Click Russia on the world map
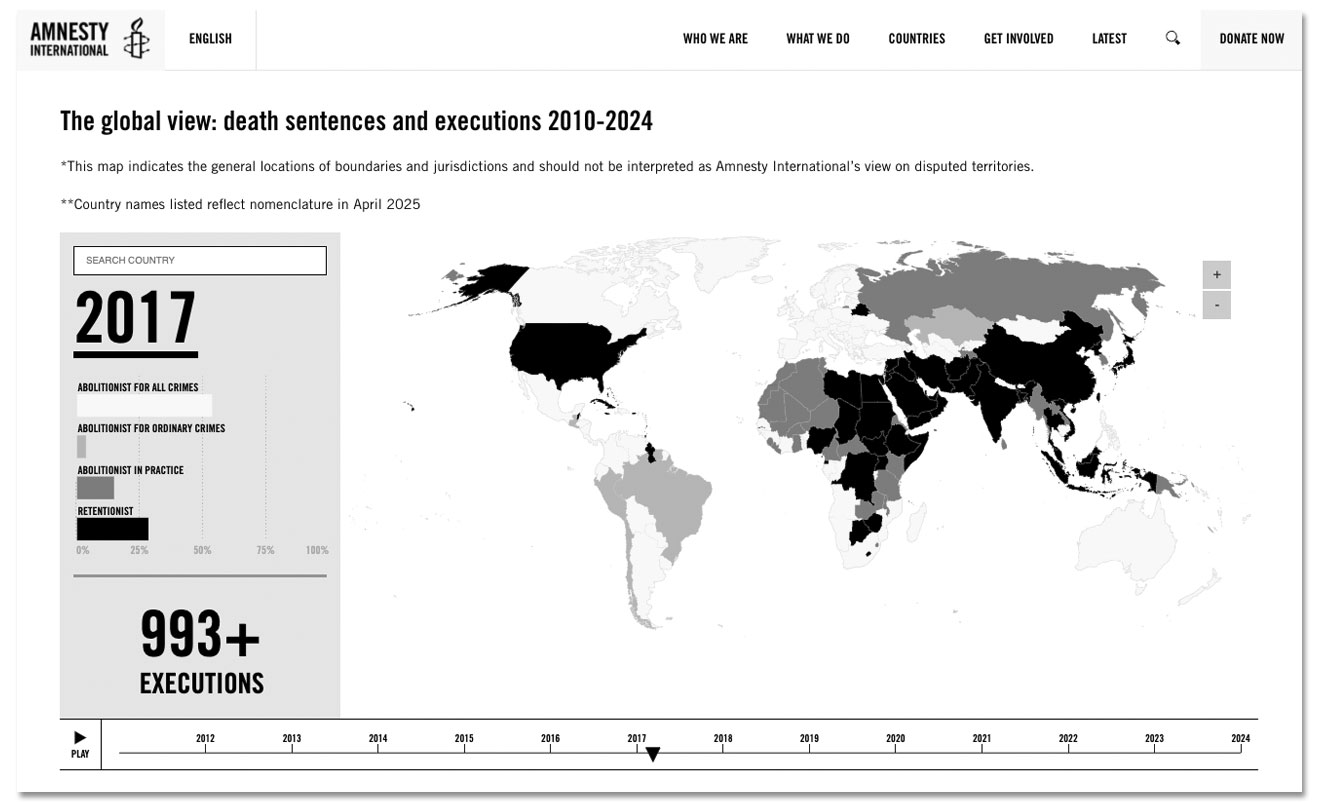The image size is (1319, 802). [x=1000, y=285]
